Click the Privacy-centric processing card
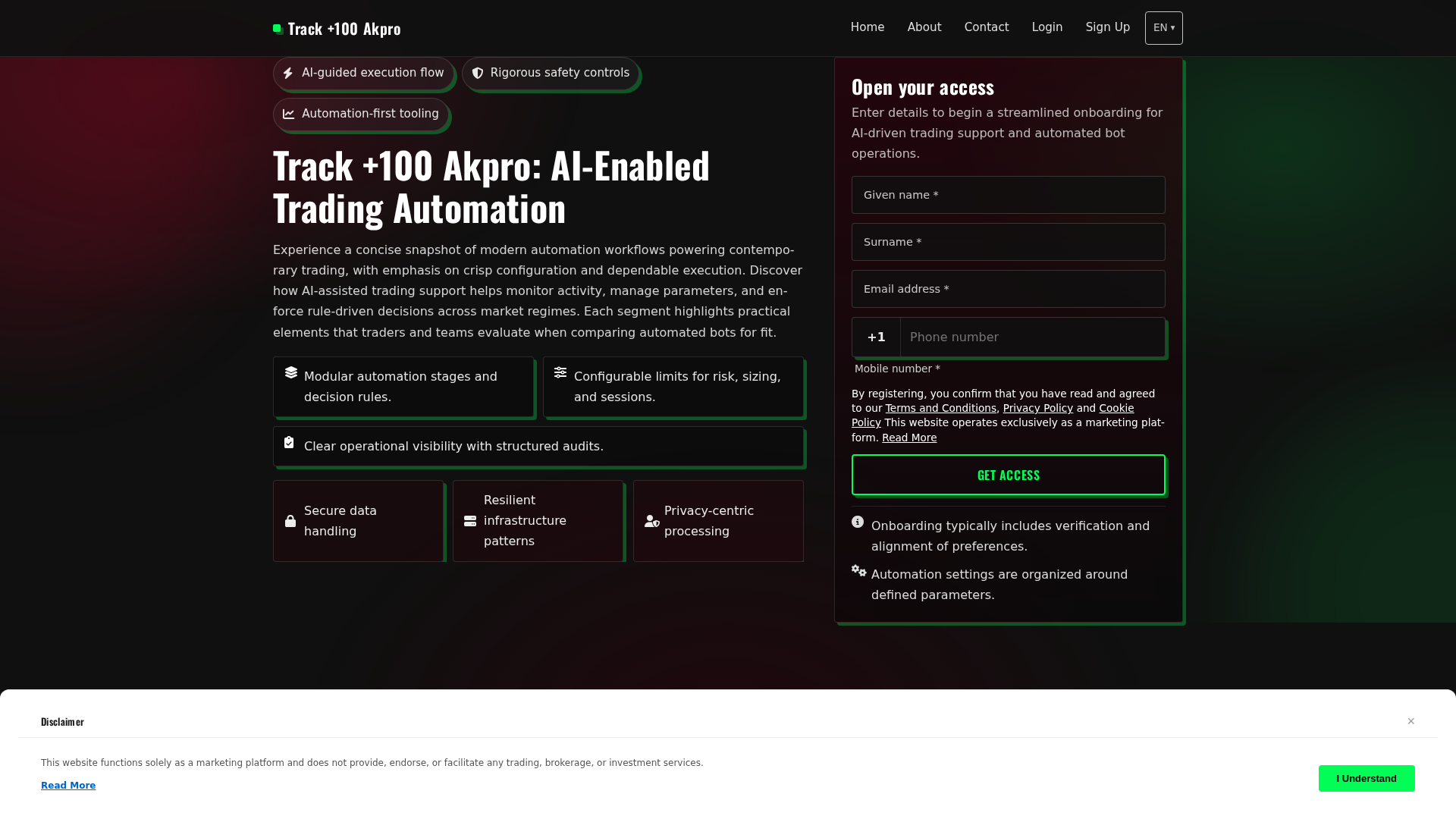Image resolution: width=1456 pixels, height=819 pixels. pyautogui.click(x=718, y=521)
